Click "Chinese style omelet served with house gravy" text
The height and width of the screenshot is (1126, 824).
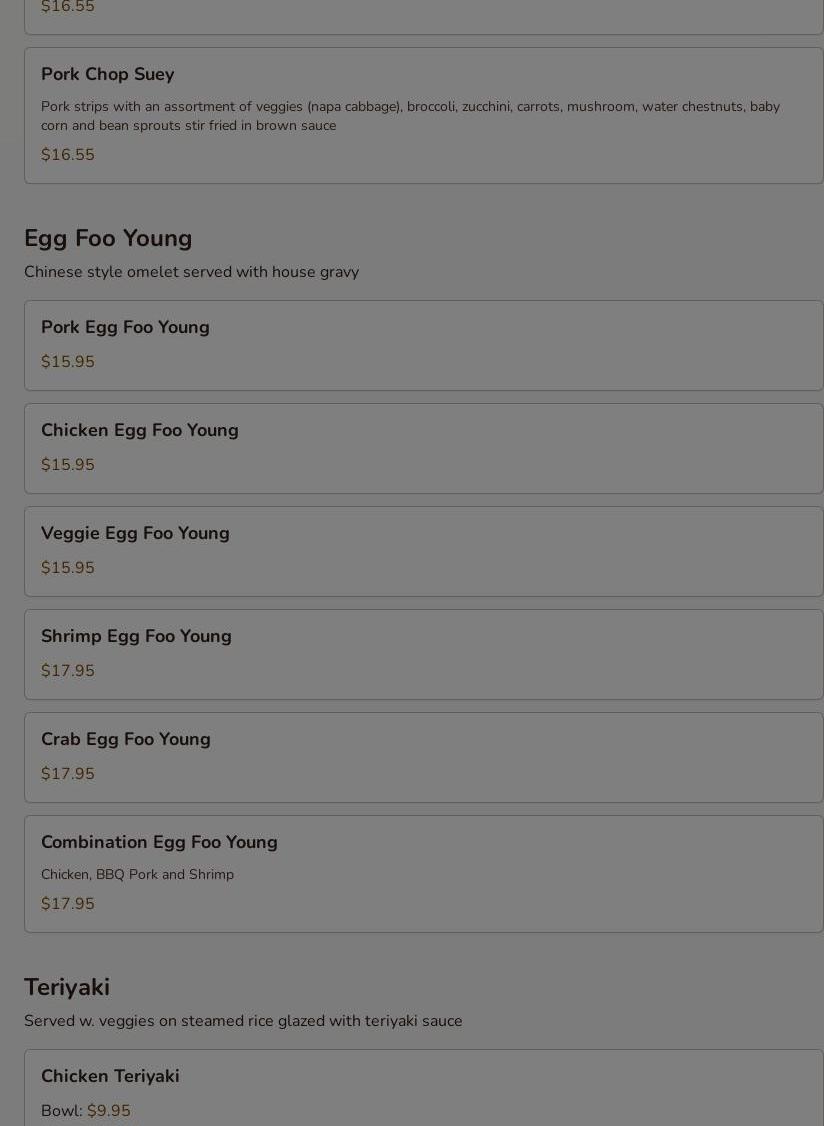pos(191,272)
